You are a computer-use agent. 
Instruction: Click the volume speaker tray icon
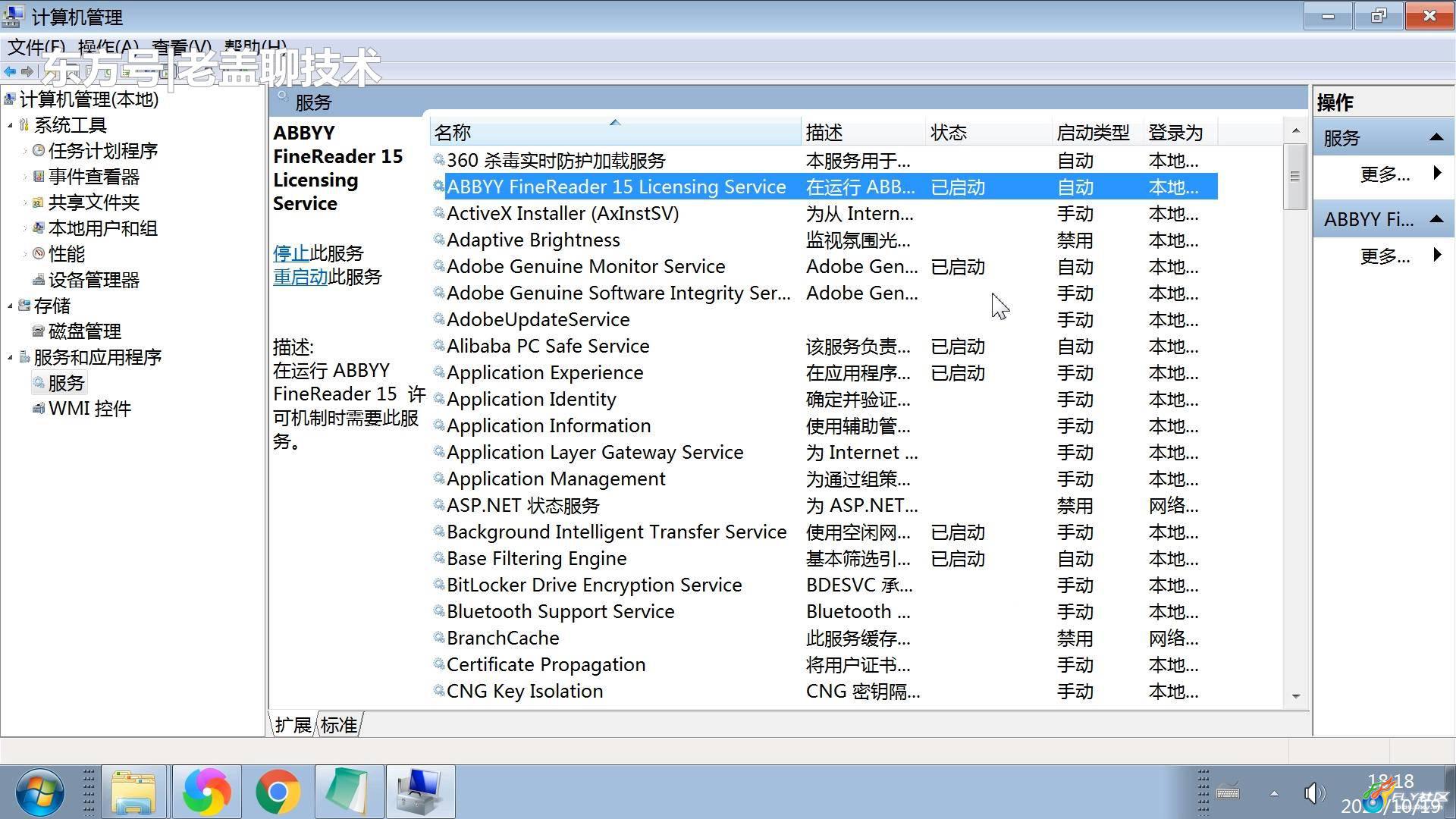click(x=1314, y=793)
